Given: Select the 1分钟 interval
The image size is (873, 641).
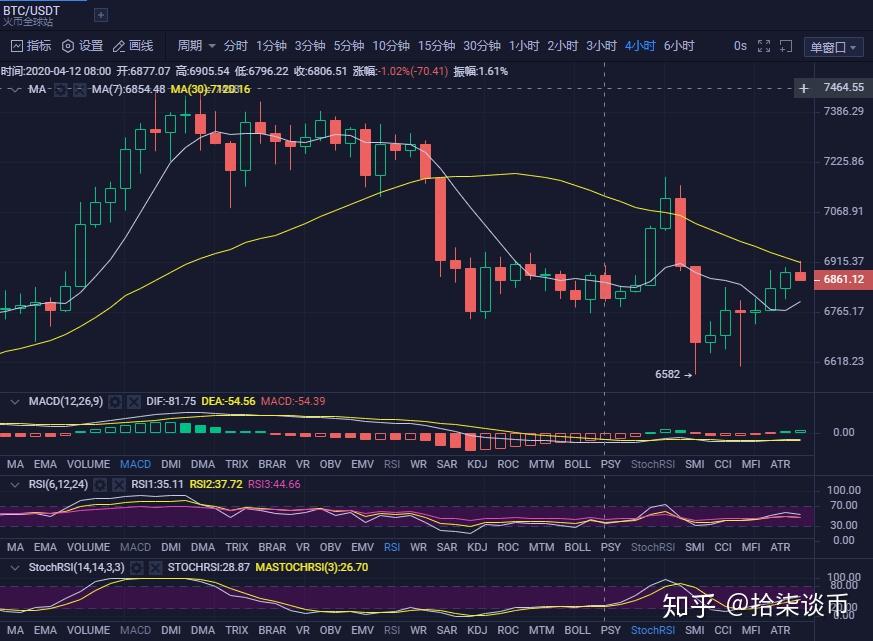Looking at the screenshot, I should pos(271,46).
